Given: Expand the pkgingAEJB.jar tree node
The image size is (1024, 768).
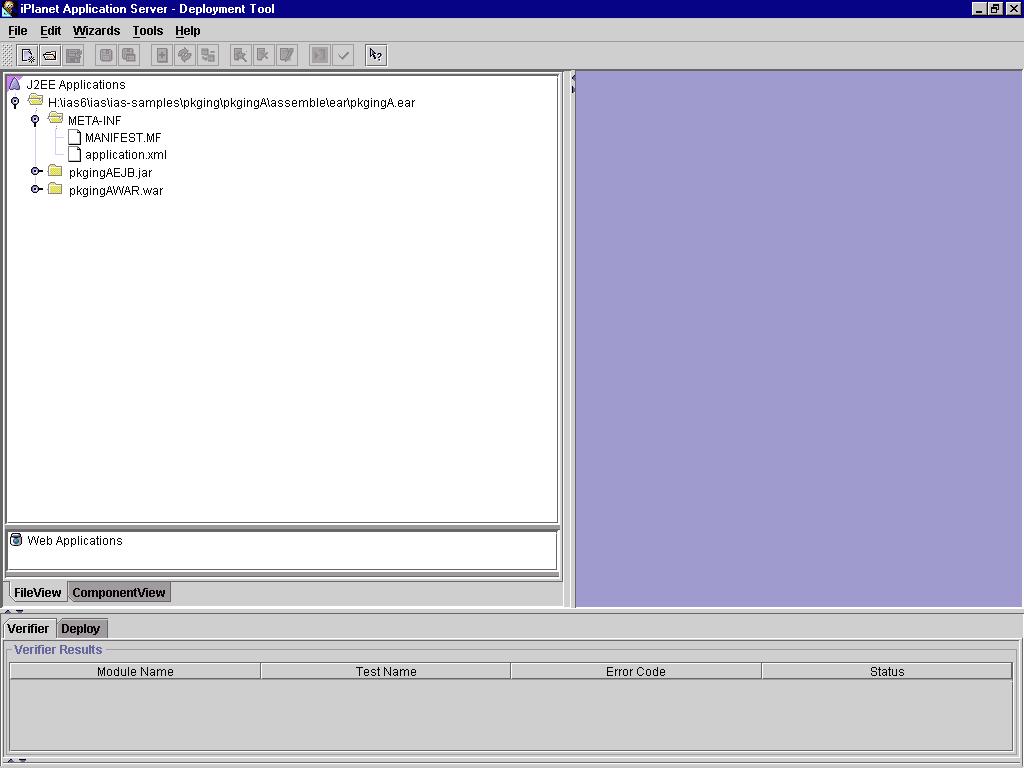Looking at the screenshot, I should [x=37, y=172].
